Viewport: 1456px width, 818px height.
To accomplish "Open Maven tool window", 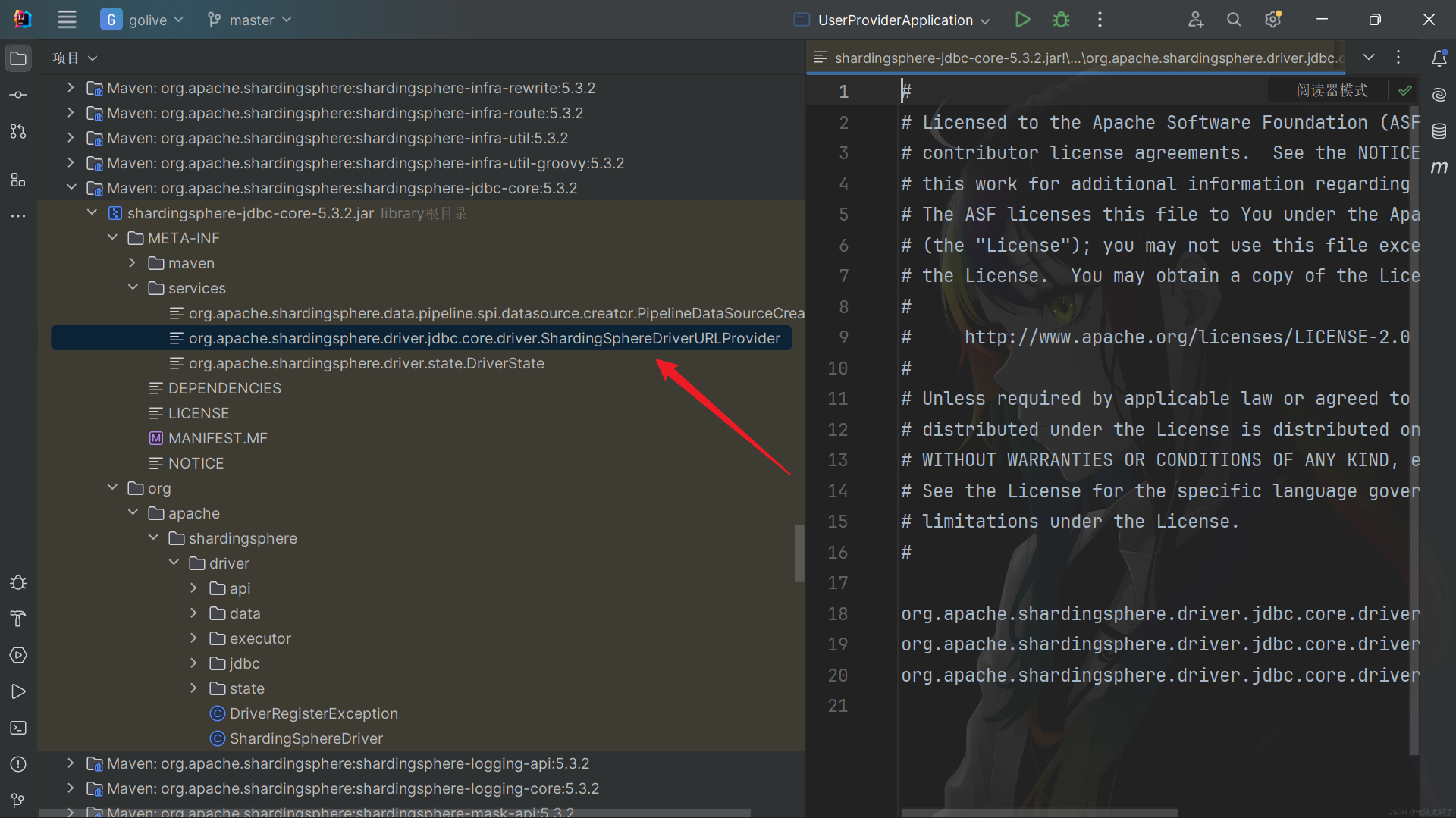I will pyautogui.click(x=1439, y=168).
